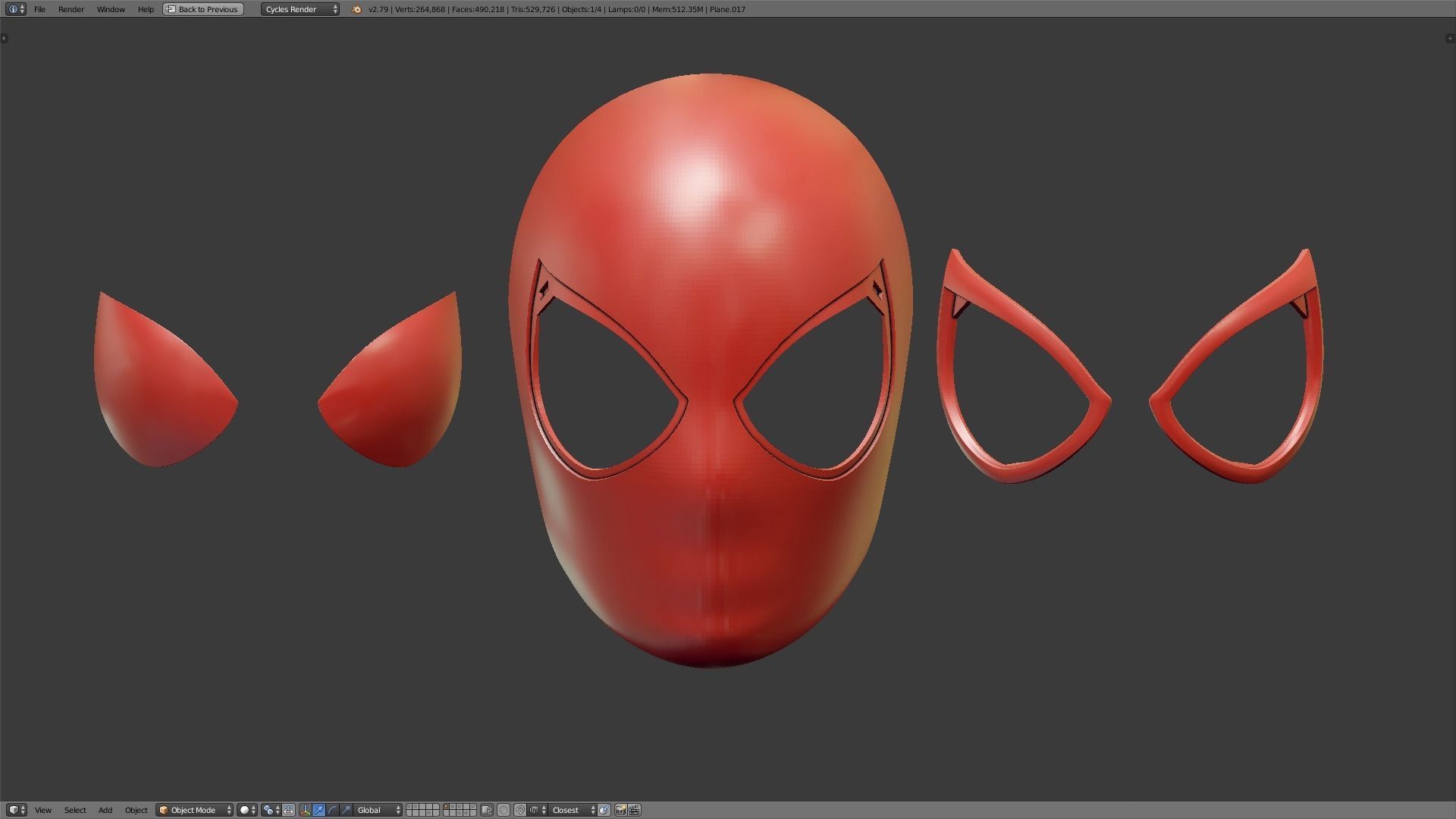
Task: Click the Back to Previous button
Action: pyautogui.click(x=203, y=9)
